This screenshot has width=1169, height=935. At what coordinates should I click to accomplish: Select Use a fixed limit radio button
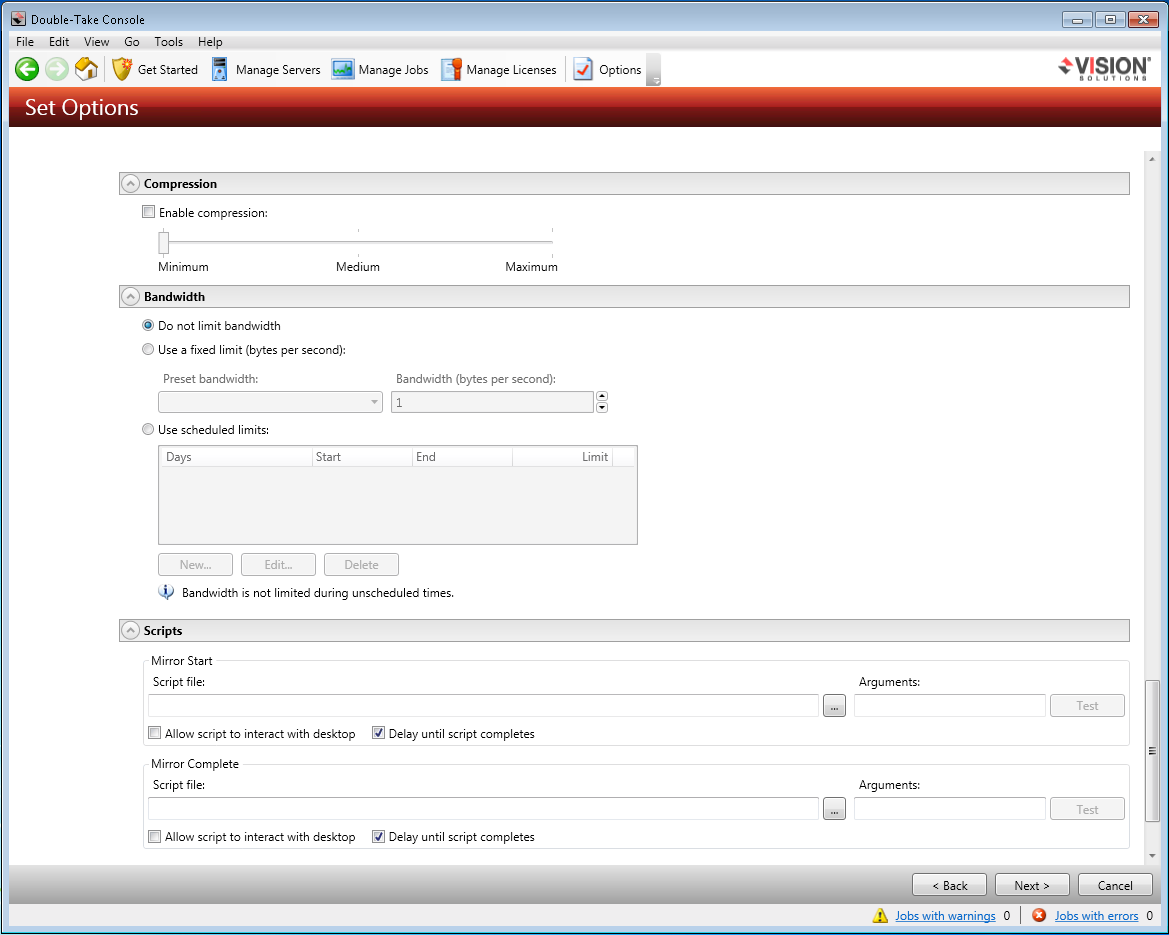coord(149,350)
